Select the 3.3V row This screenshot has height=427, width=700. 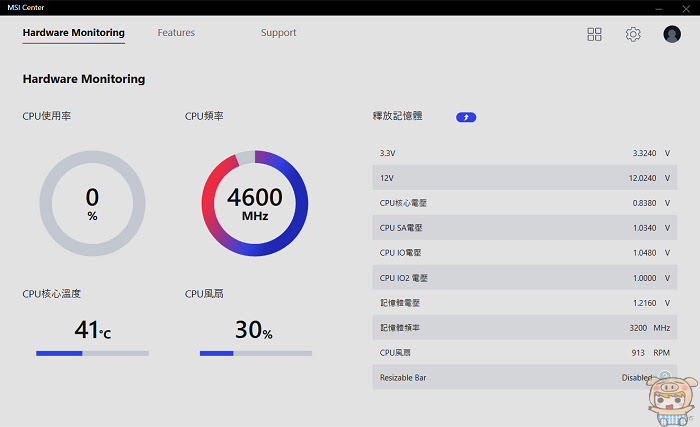[525, 153]
